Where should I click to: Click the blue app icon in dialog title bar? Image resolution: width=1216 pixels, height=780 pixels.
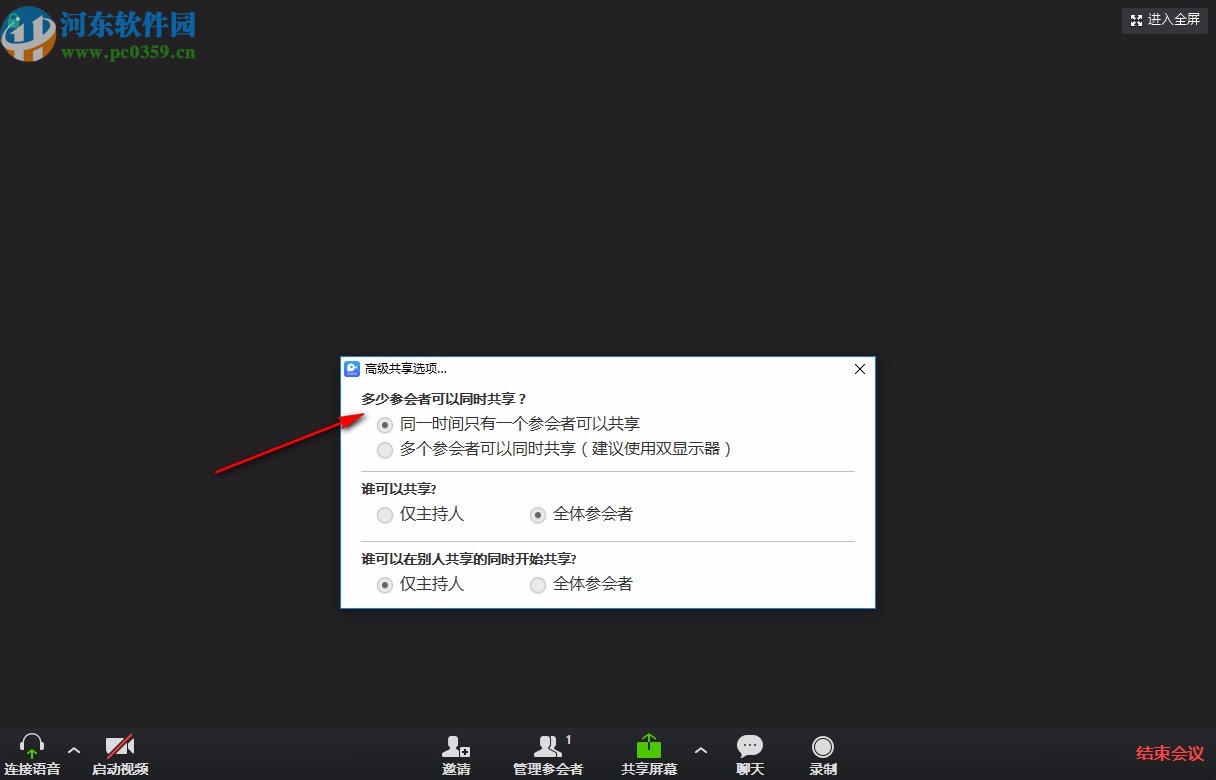[x=351, y=368]
